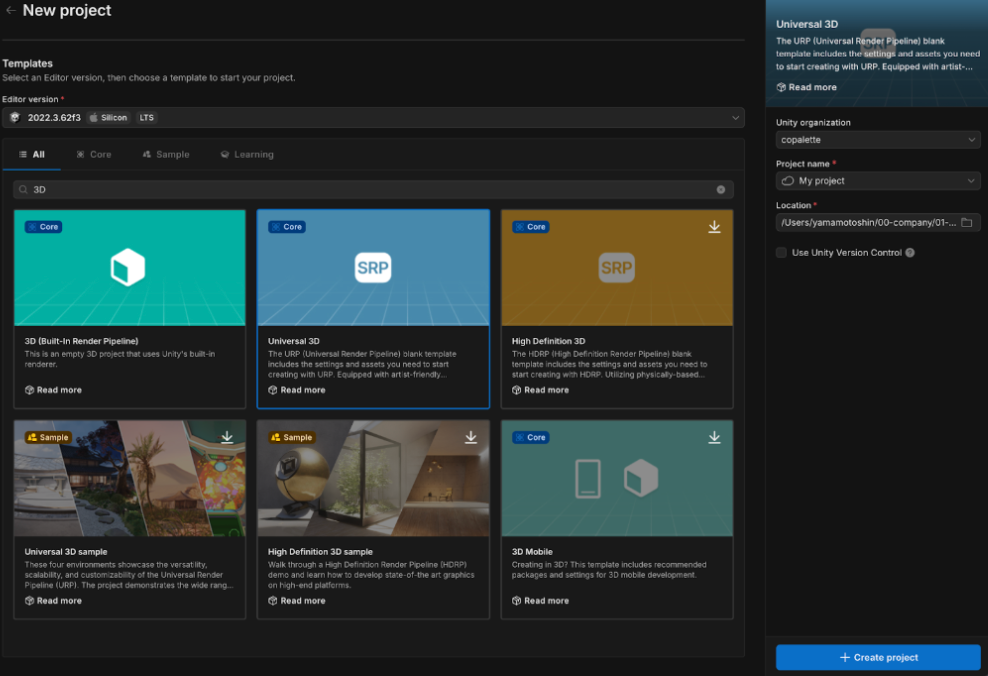Expand the Project name dropdown arrow
988x676 pixels.
click(971, 181)
